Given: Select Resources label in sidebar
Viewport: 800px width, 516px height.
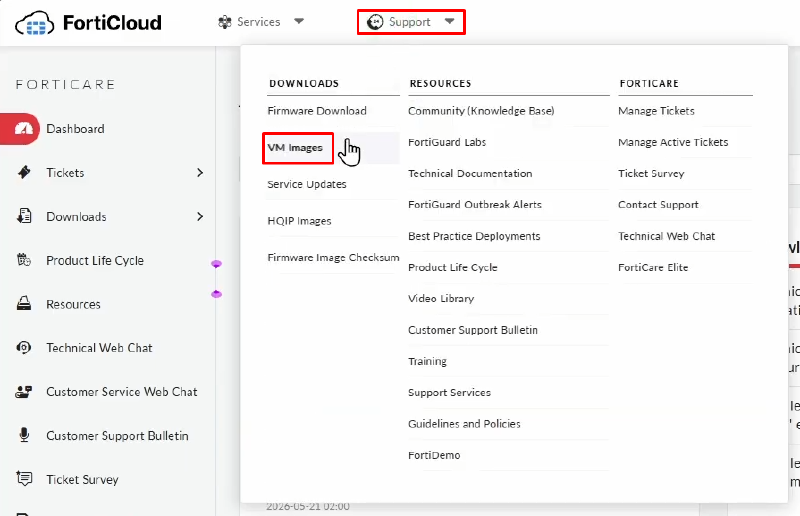Looking at the screenshot, I should click(x=73, y=304).
